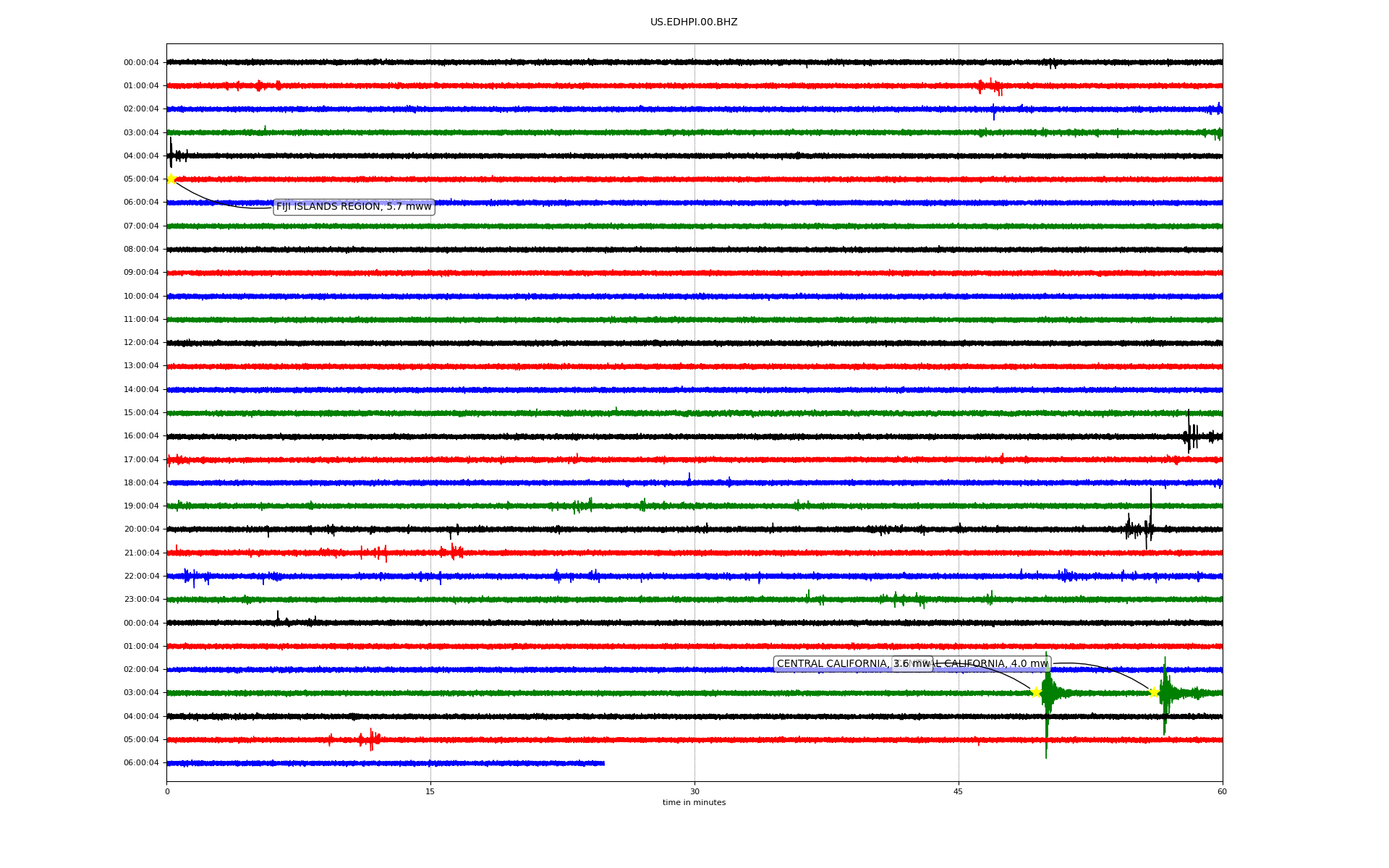Click the 60 tick label on the x-axis
The image size is (1389, 868).
tap(1221, 791)
